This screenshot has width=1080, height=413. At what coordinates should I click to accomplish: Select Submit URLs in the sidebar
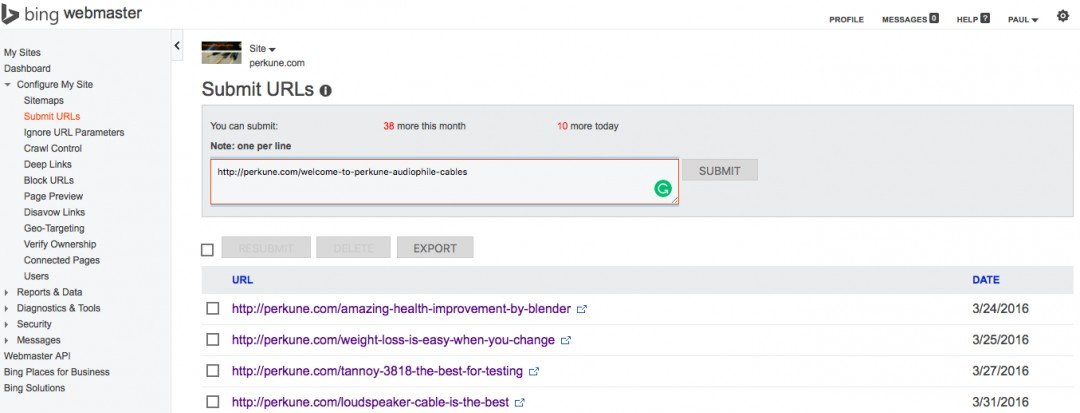pos(52,116)
